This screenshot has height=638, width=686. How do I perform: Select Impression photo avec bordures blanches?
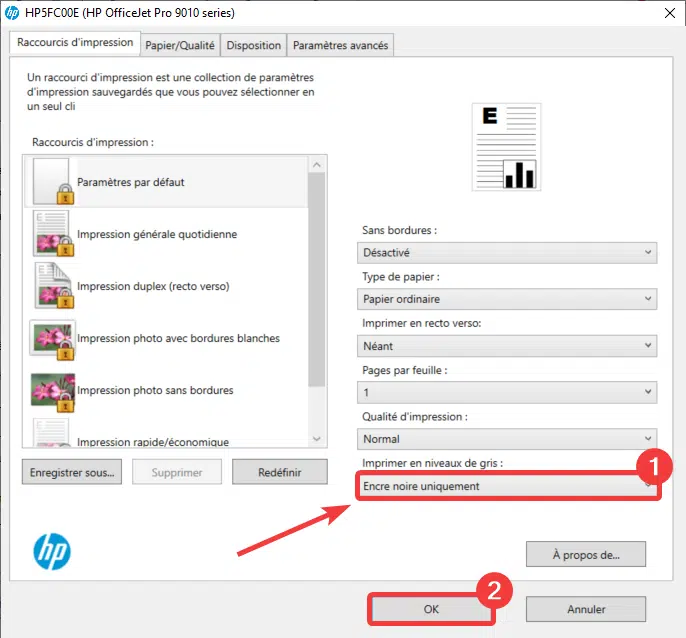(178, 338)
